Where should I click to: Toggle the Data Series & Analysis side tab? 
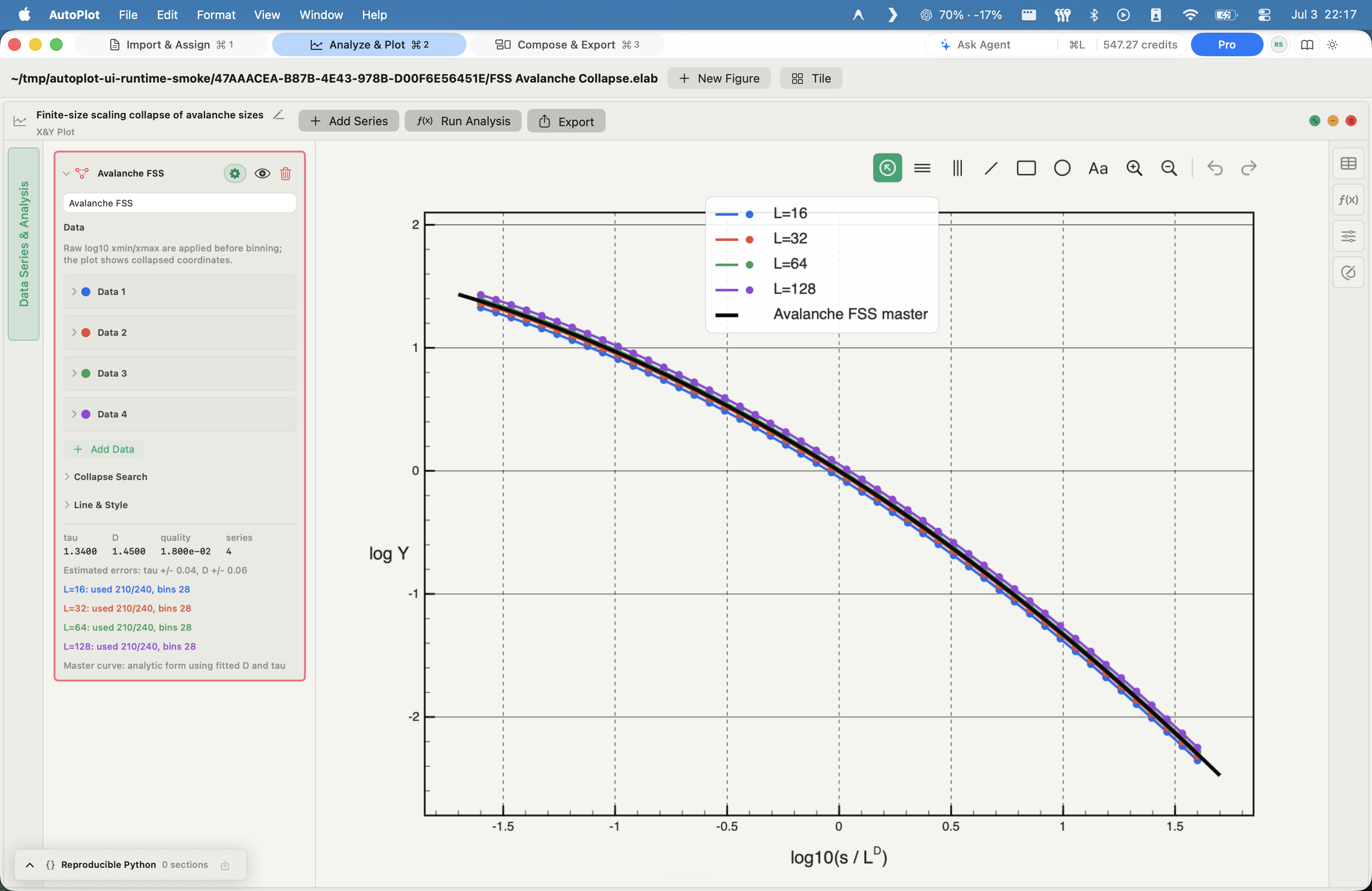tap(24, 244)
